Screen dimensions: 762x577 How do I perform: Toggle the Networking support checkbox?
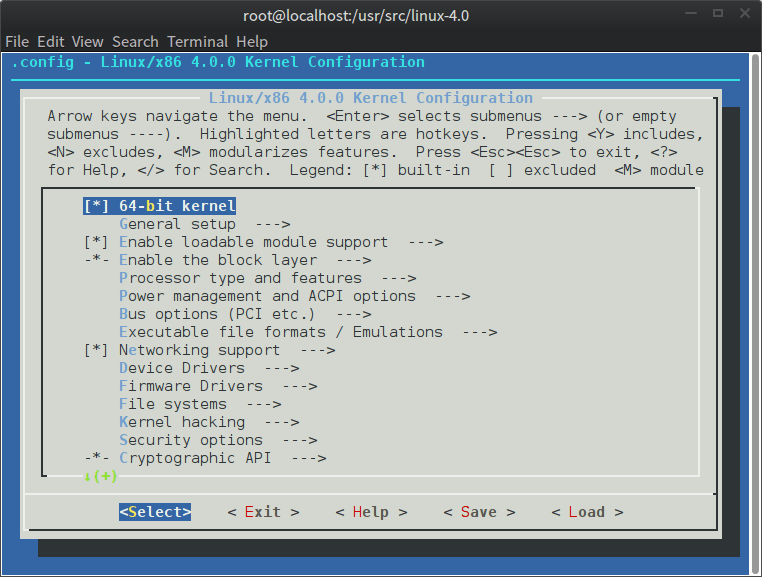click(96, 350)
